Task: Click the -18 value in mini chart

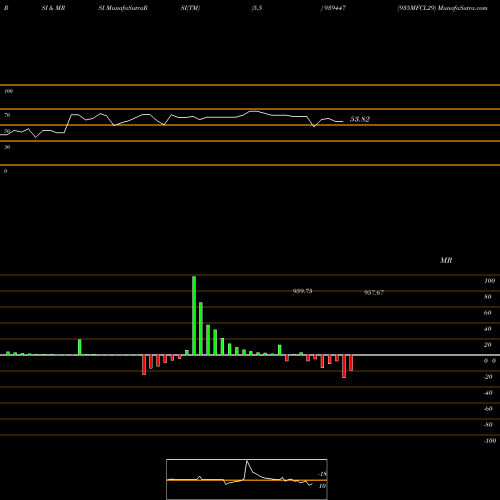Action: point(323,474)
